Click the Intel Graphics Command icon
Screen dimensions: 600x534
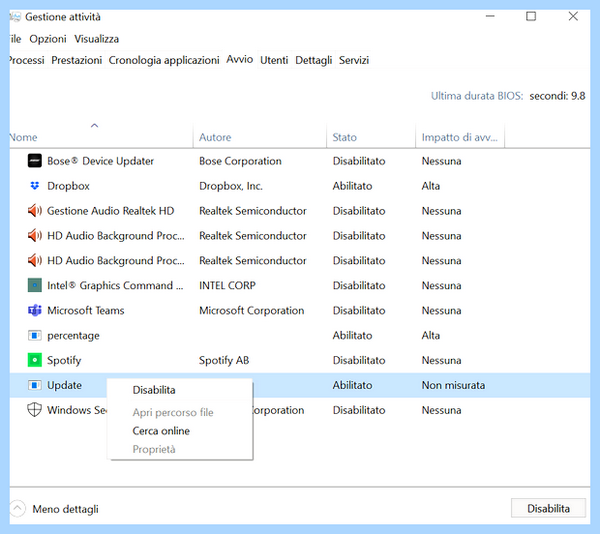point(34,285)
